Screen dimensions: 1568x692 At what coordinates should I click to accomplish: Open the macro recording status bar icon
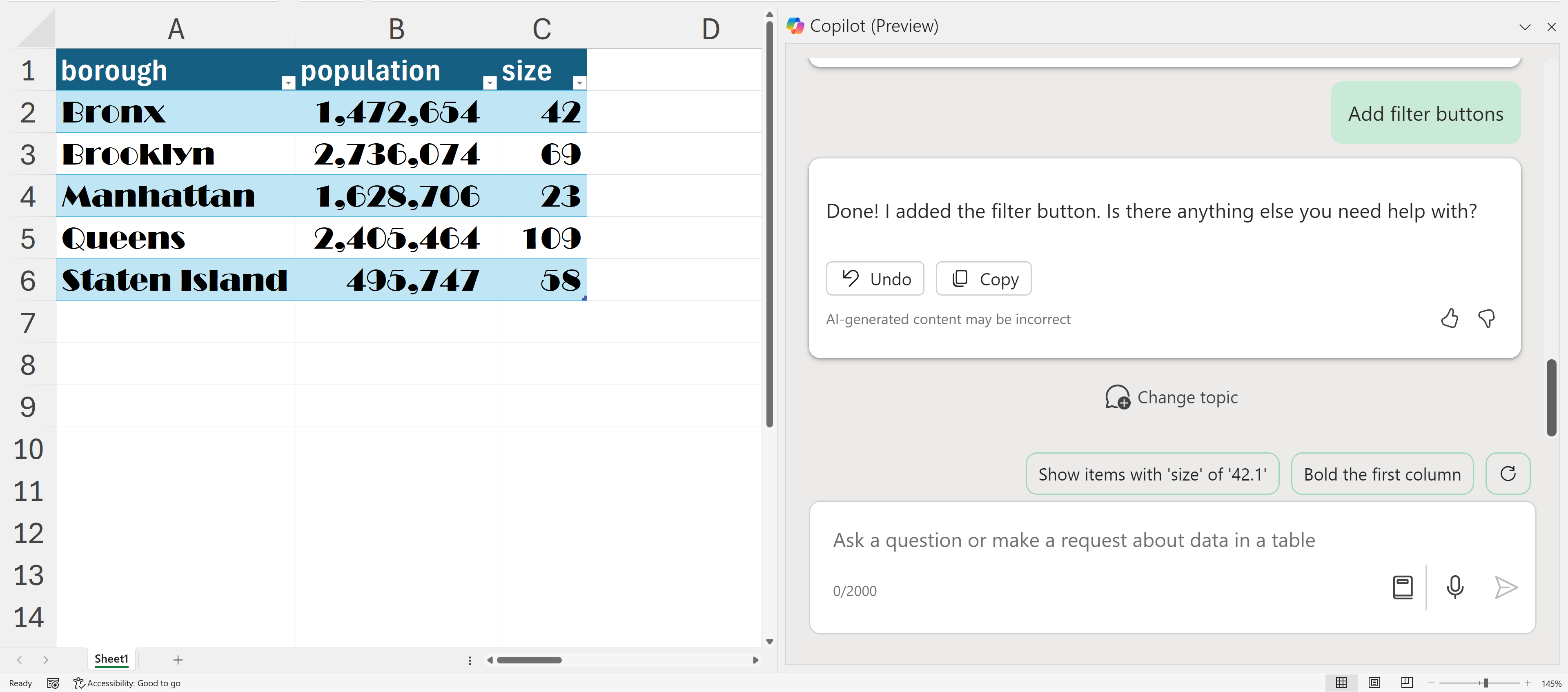tap(53, 683)
